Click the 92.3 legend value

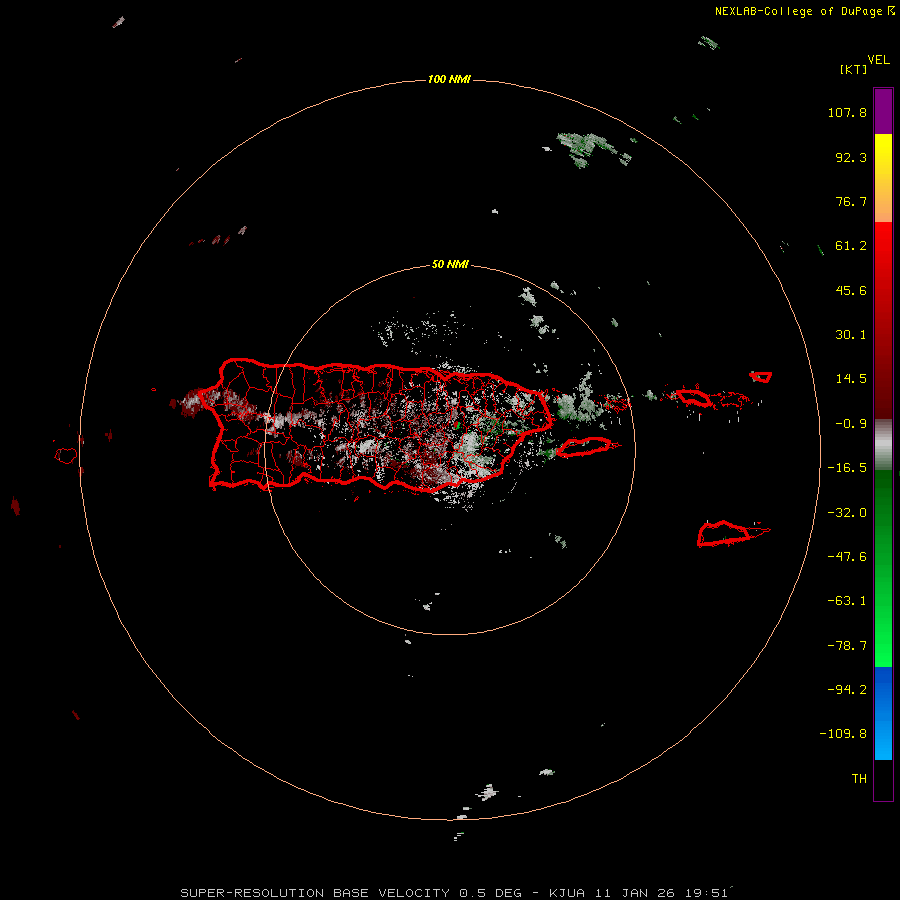(x=851, y=157)
